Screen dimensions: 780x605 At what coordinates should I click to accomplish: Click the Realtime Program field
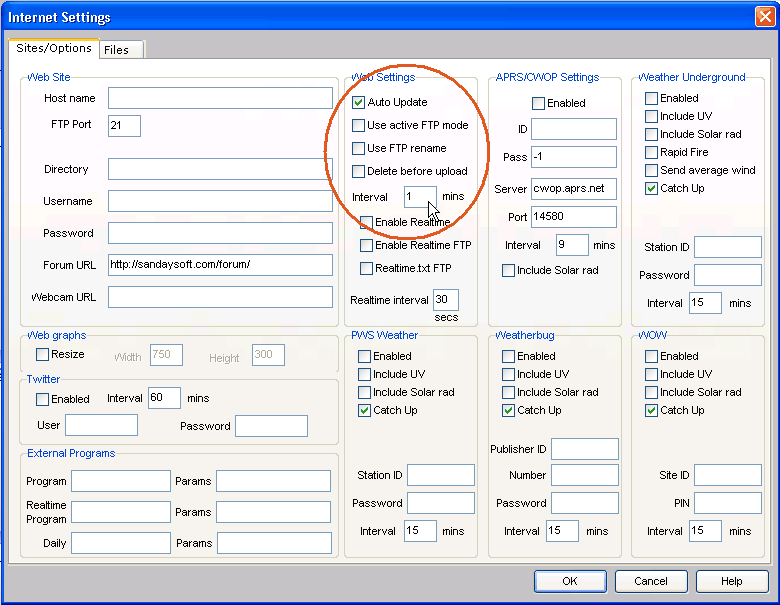[x=121, y=512]
